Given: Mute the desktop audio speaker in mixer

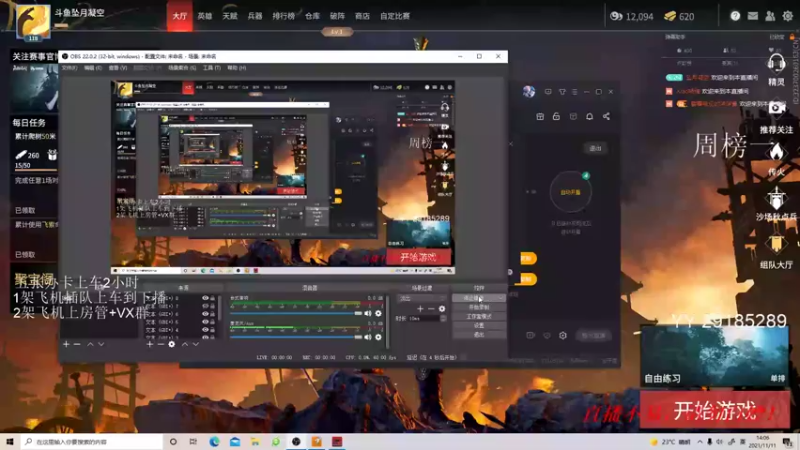Looking at the screenshot, I should pos(368,313).
